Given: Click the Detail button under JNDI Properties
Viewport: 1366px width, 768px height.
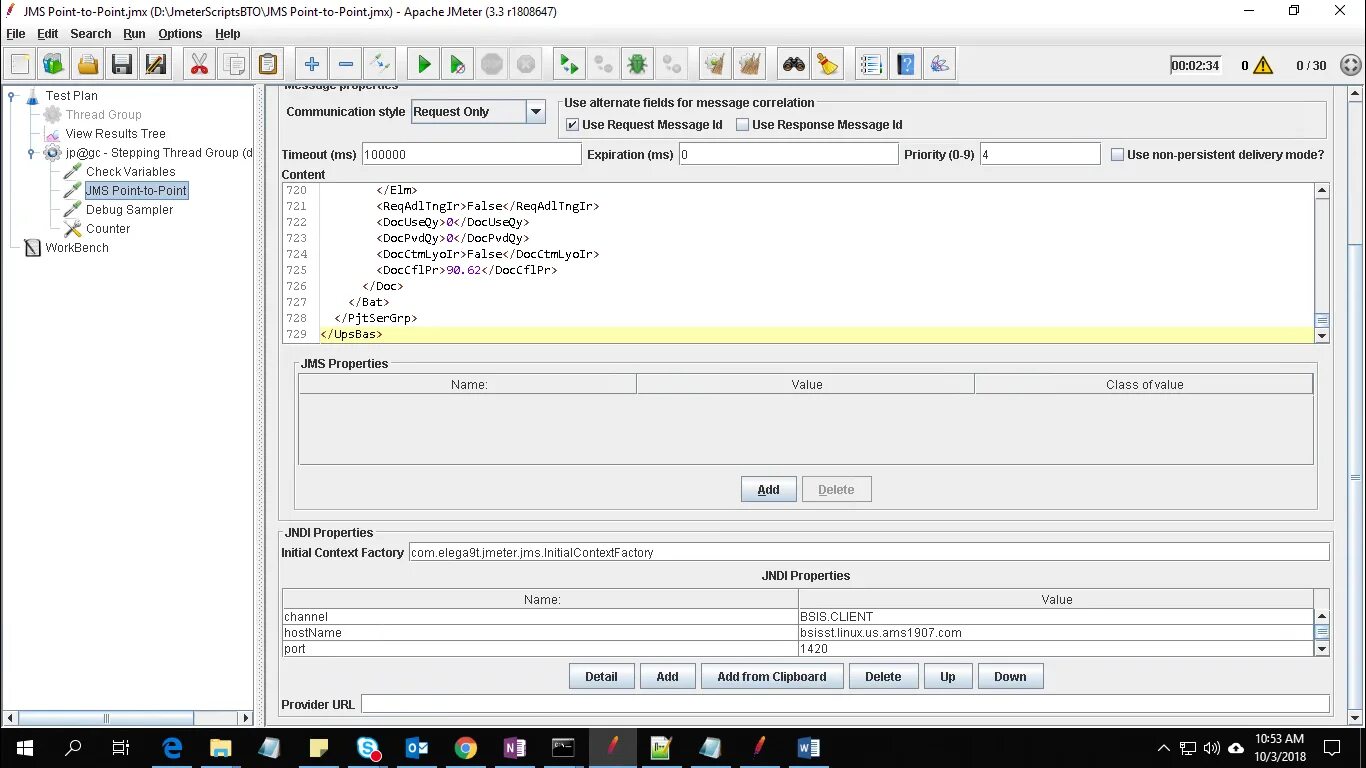Looking at the screenshot, I should pyautogui.click(x=601, y=677).
